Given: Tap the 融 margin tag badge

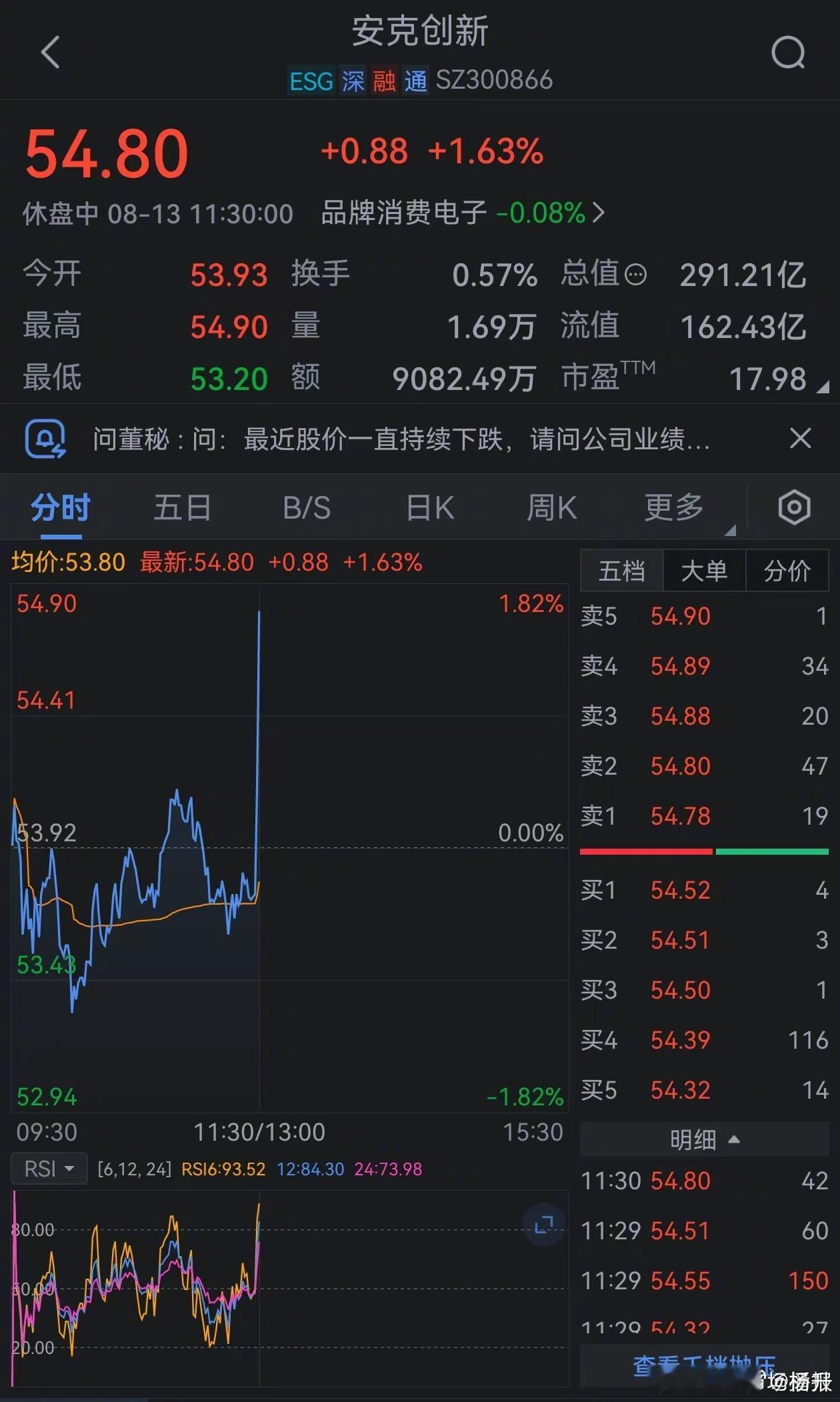Looking at the screenshot, I should 384,81.
